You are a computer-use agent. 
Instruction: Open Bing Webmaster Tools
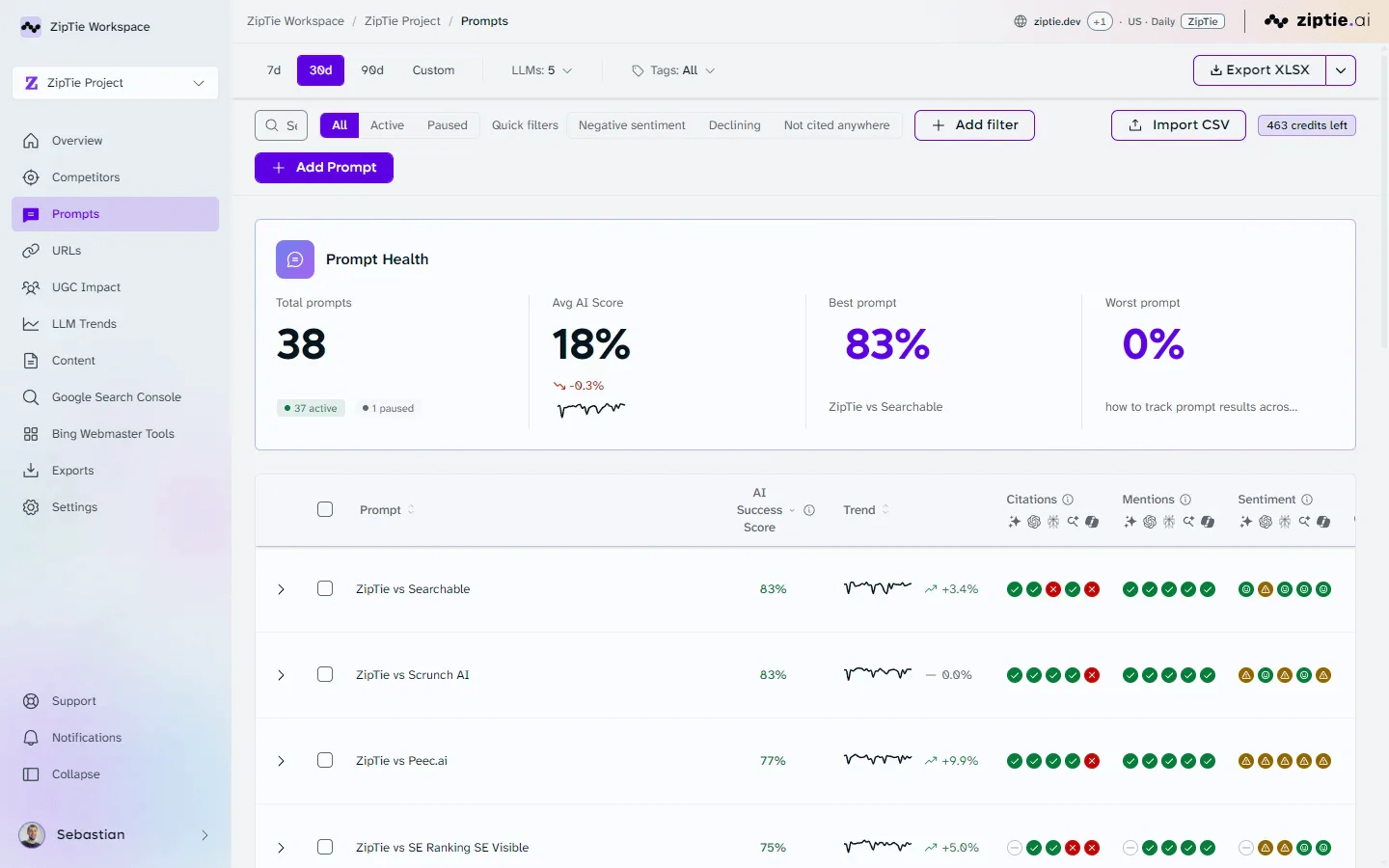(115, 434)
